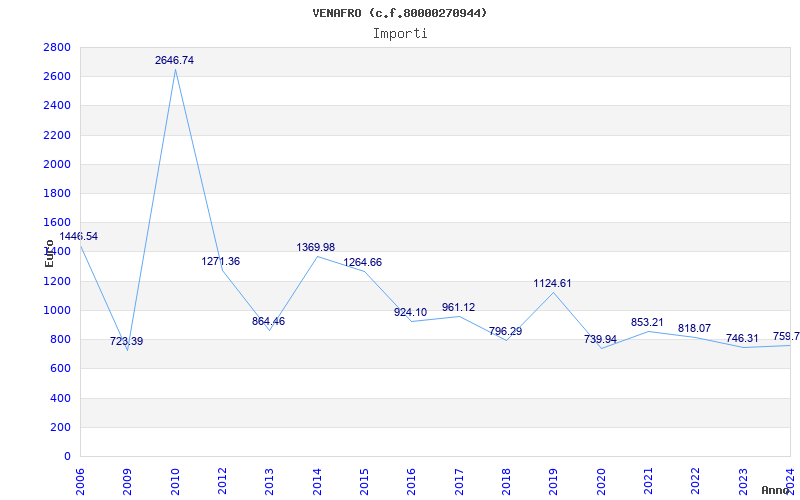
Task: Click the 1369.98 data label
Action: 316,247
